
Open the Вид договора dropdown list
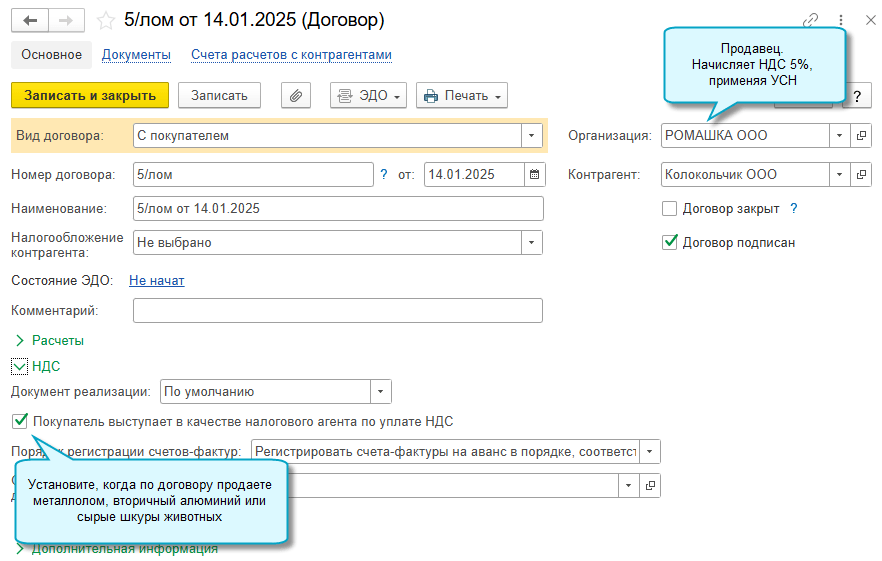click(531, 135)
